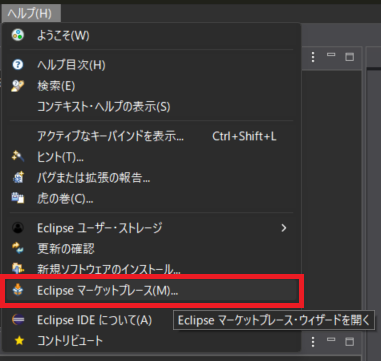Click the コントリビュート star icon
The image size is (381, 361).
pos(19,341)
